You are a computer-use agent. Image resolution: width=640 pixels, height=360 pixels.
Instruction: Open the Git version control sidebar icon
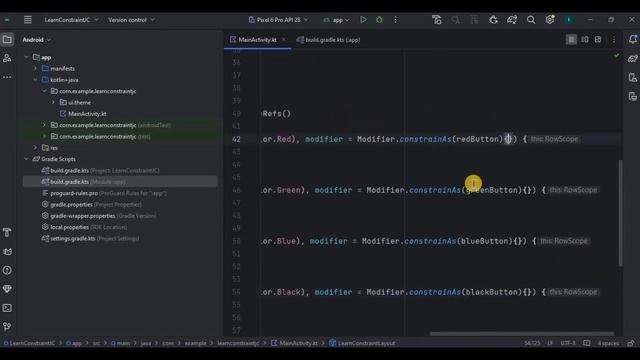[x=7, y=327]
